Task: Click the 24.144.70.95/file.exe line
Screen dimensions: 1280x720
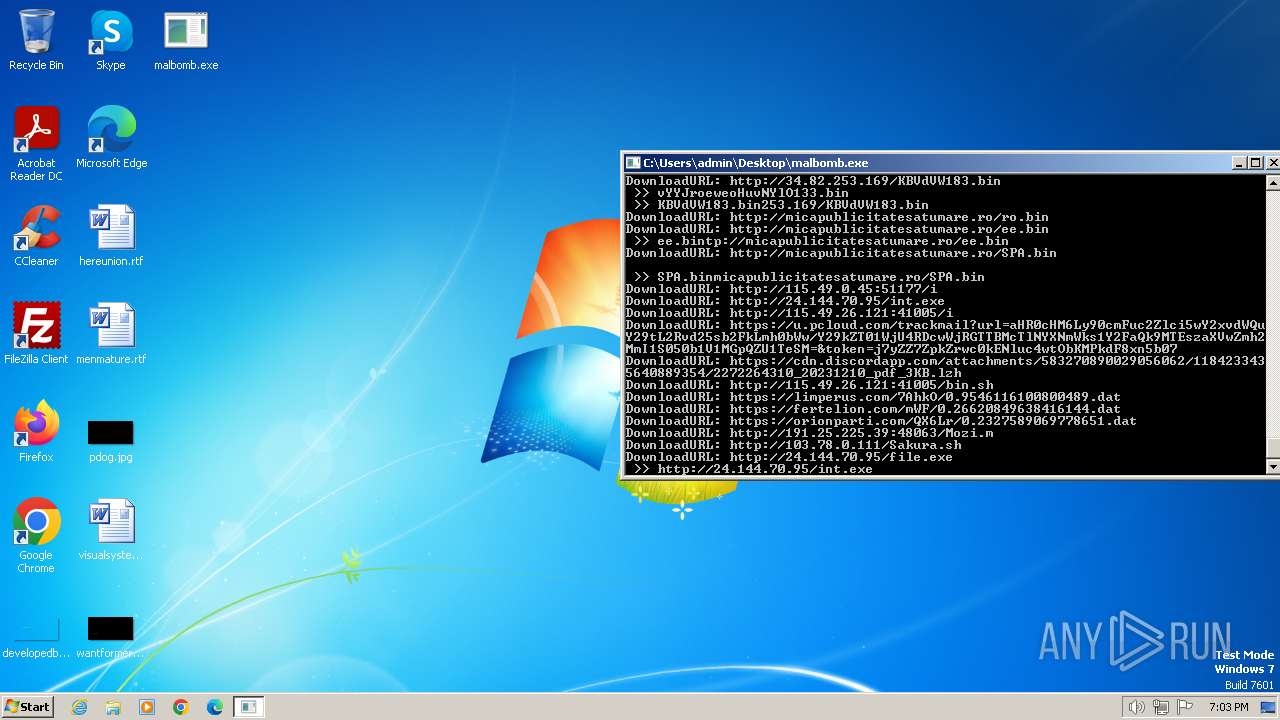Action: (x=790, y=457)
